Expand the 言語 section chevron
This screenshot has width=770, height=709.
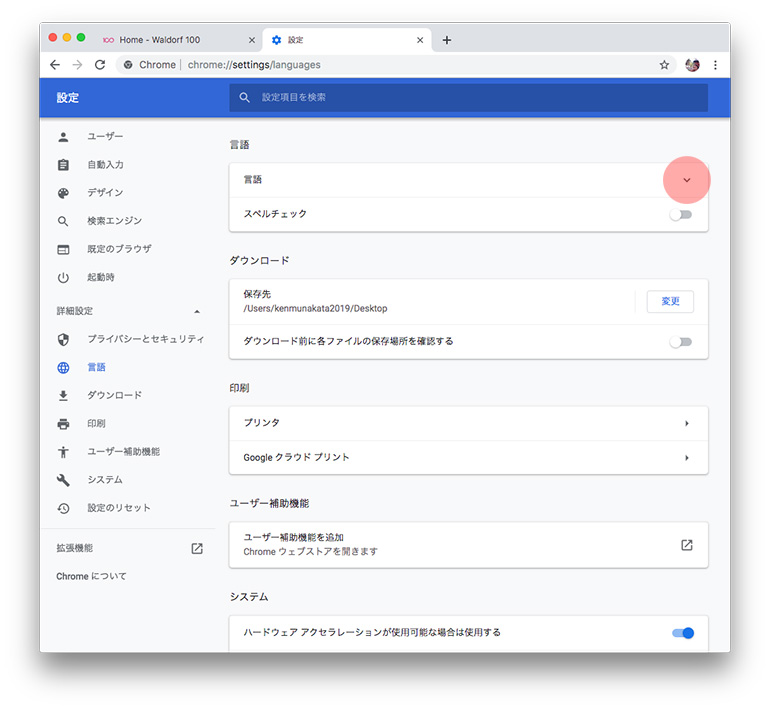[x=687, y=180]
